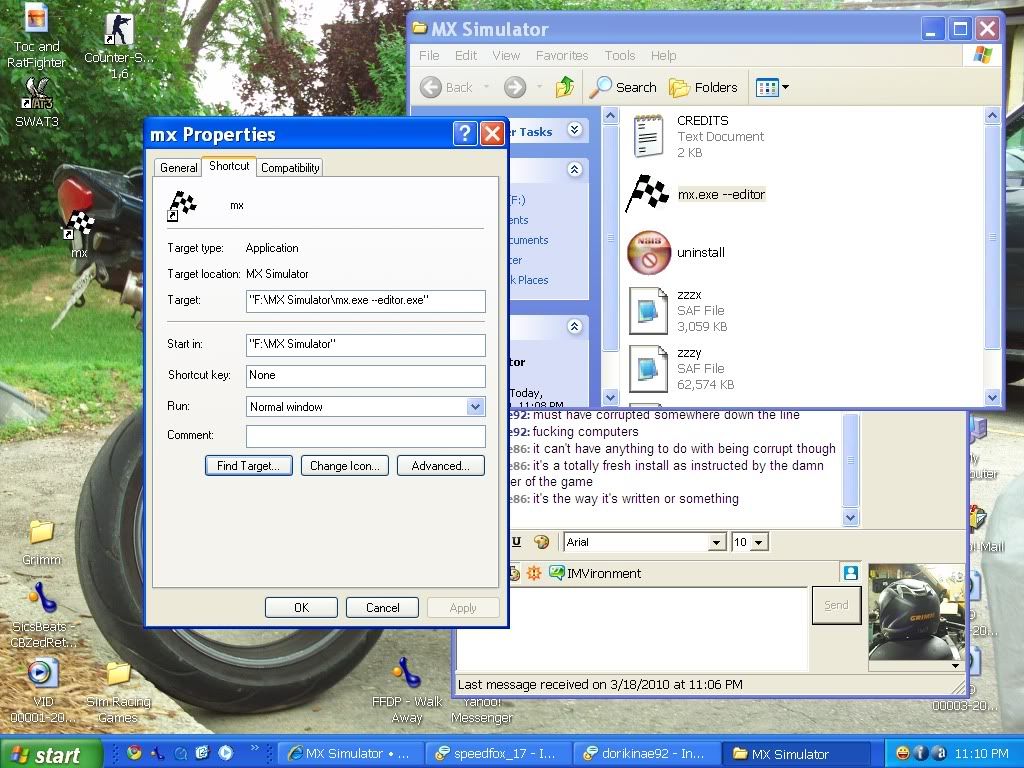Open the Windows start menu
The height and width of the screenshot is (768, 1024).
51,755
